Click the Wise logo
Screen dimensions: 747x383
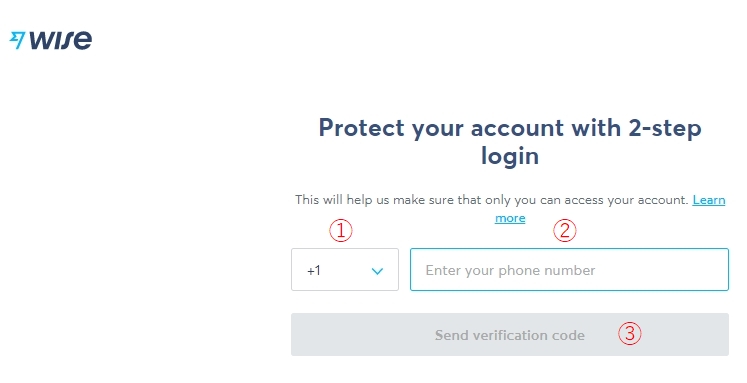(x=51, y=40)
